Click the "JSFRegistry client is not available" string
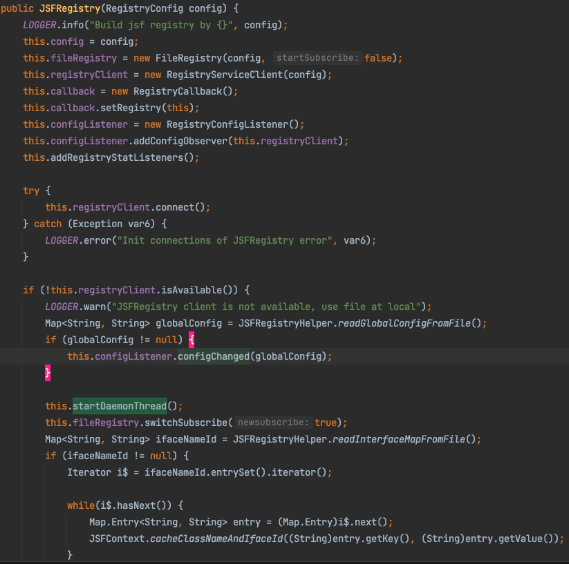The image size is (569, 564). (x=266, y=307)
